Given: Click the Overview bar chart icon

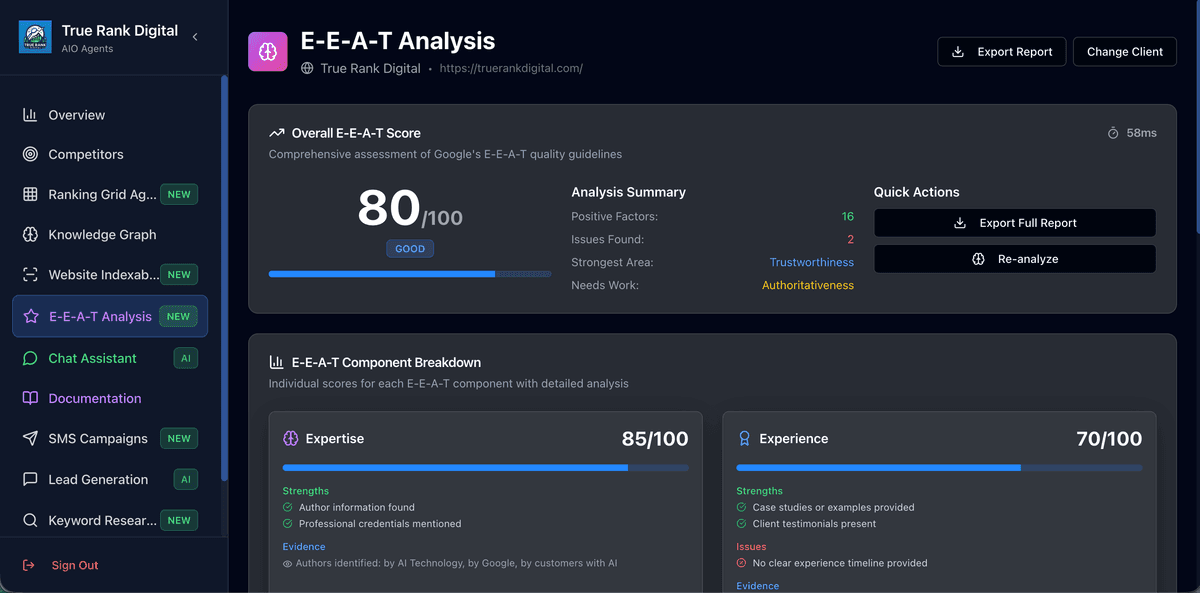Looking at the screenshot, I should click(x=30, y=115).
